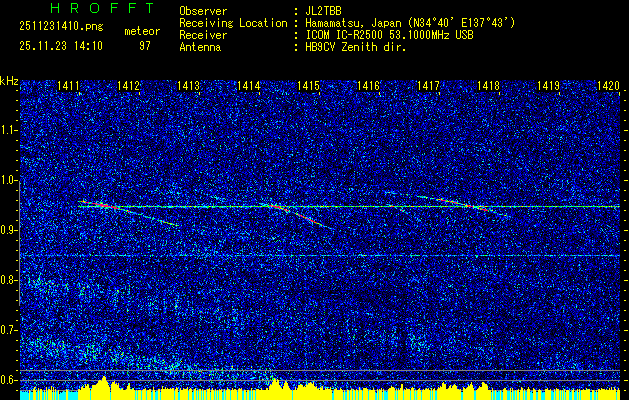Click the 1420 time marker
This screenshot has height=400, width=629.
pos(608,87)
